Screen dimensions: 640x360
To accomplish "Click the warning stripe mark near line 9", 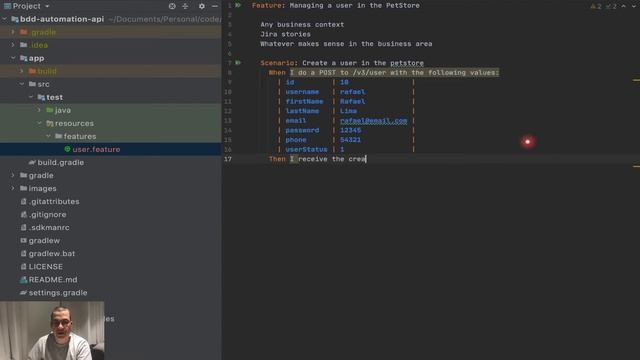I will coord(636,80).
